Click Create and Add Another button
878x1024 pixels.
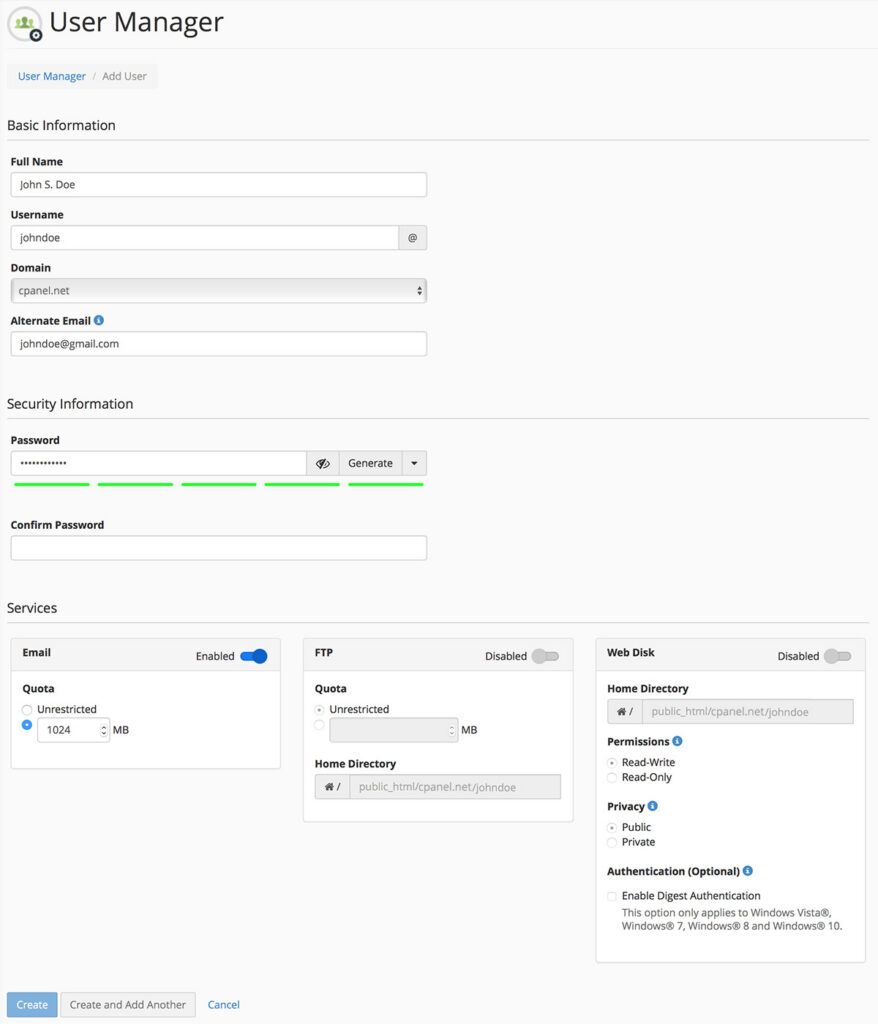pyautogui.click(x=127, y=1005)
